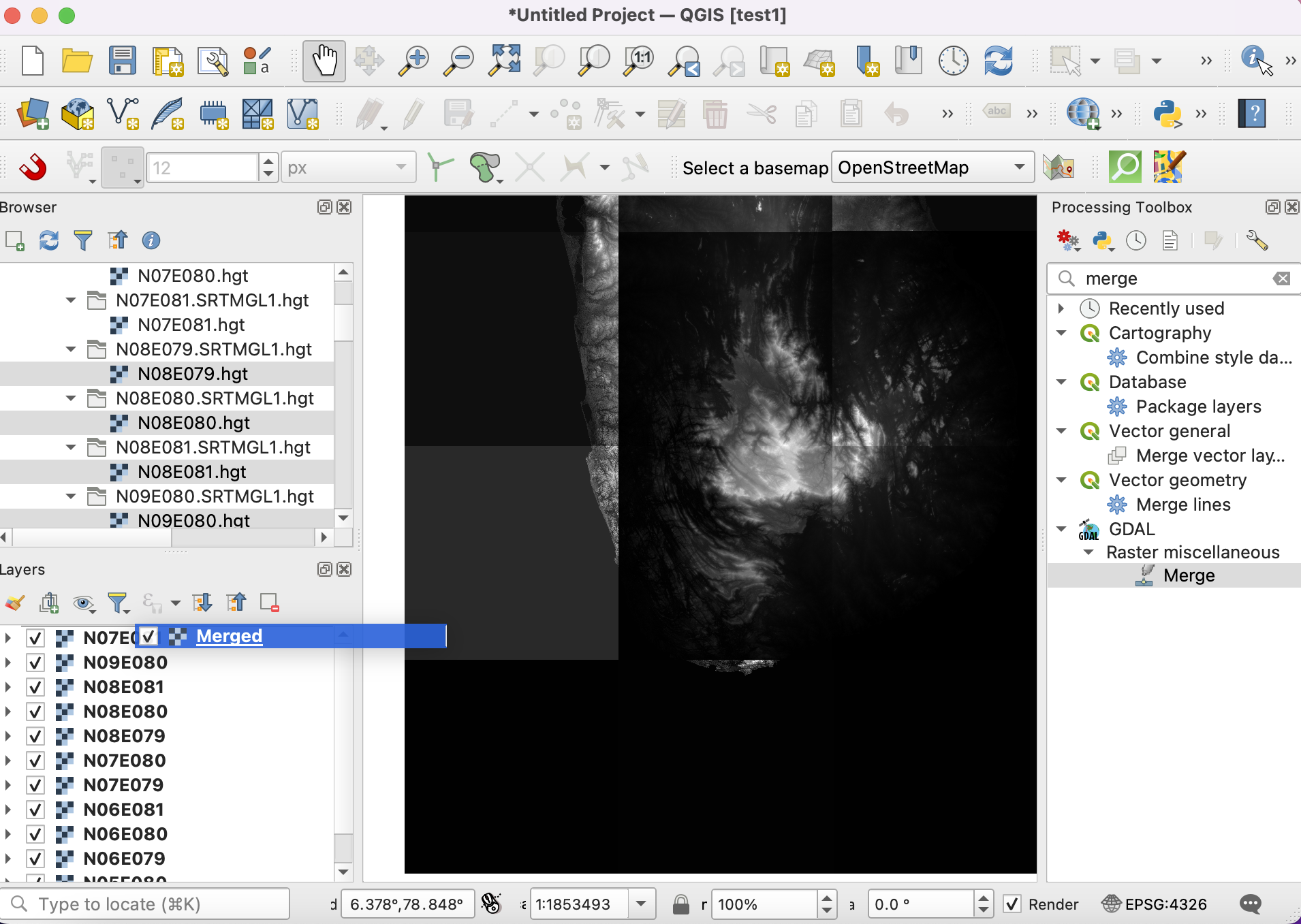The image size is (1301, 924).
Task: Select the GDAL Merge algorithm
Action: (1189, 575)
